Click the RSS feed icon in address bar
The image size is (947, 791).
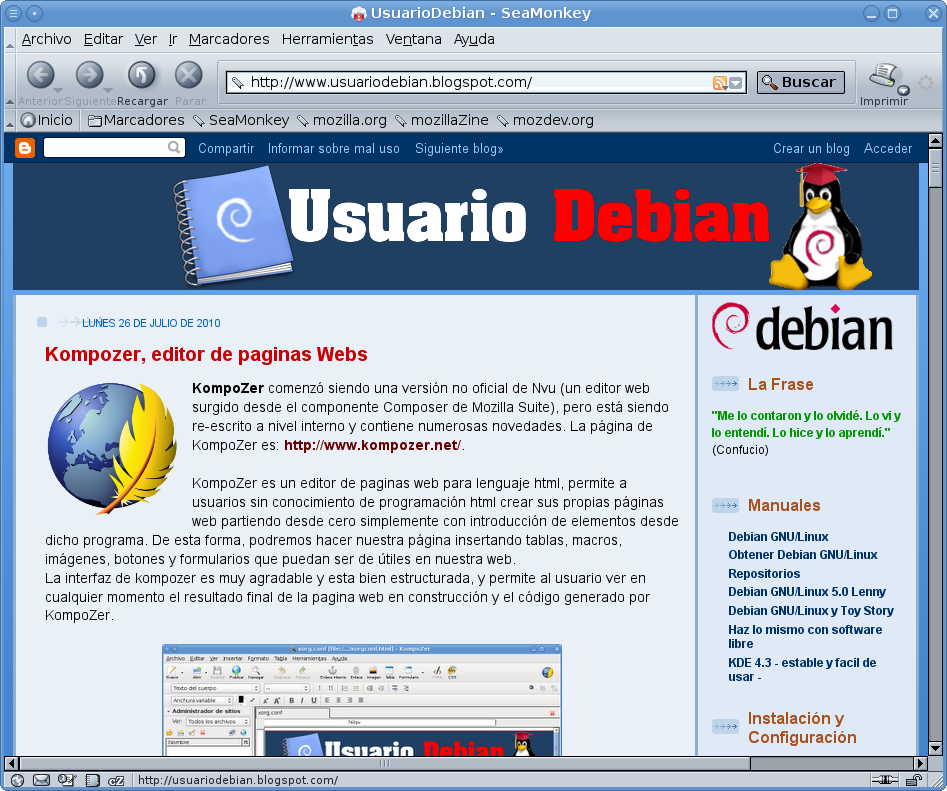pyautogui.click(x=719, y=83)
